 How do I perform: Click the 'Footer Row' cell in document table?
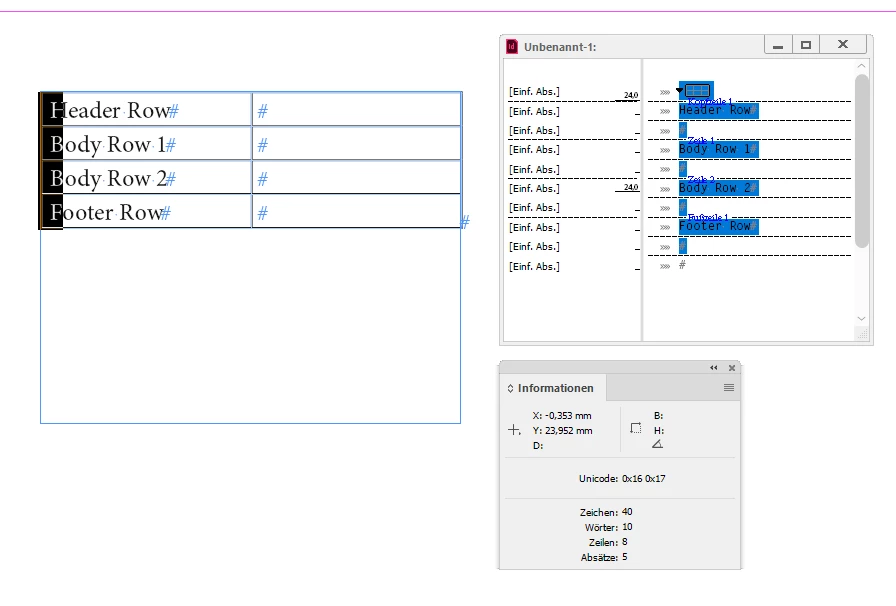pos(146,211)
